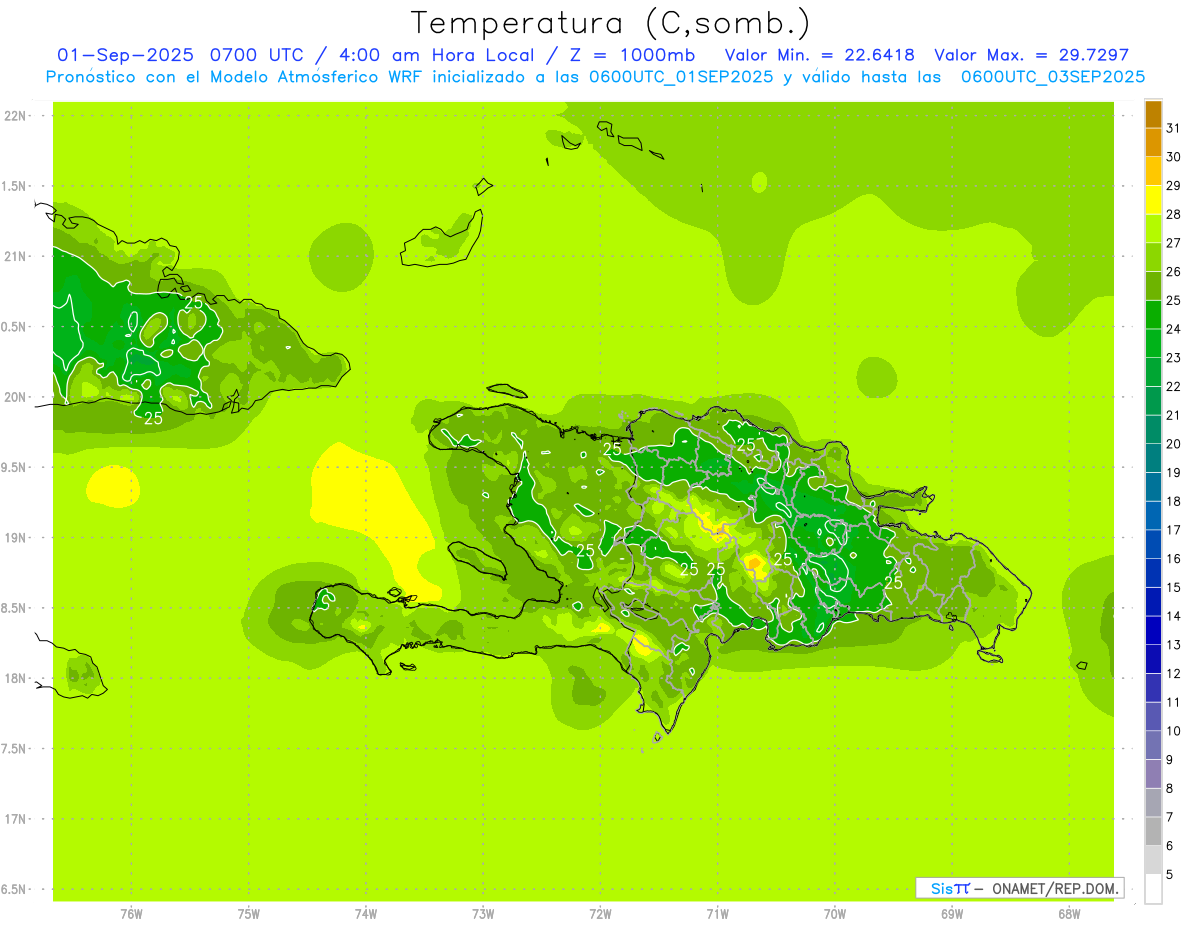
Task: Click the '22N' latitude axis label
Action: coord(16,116)
